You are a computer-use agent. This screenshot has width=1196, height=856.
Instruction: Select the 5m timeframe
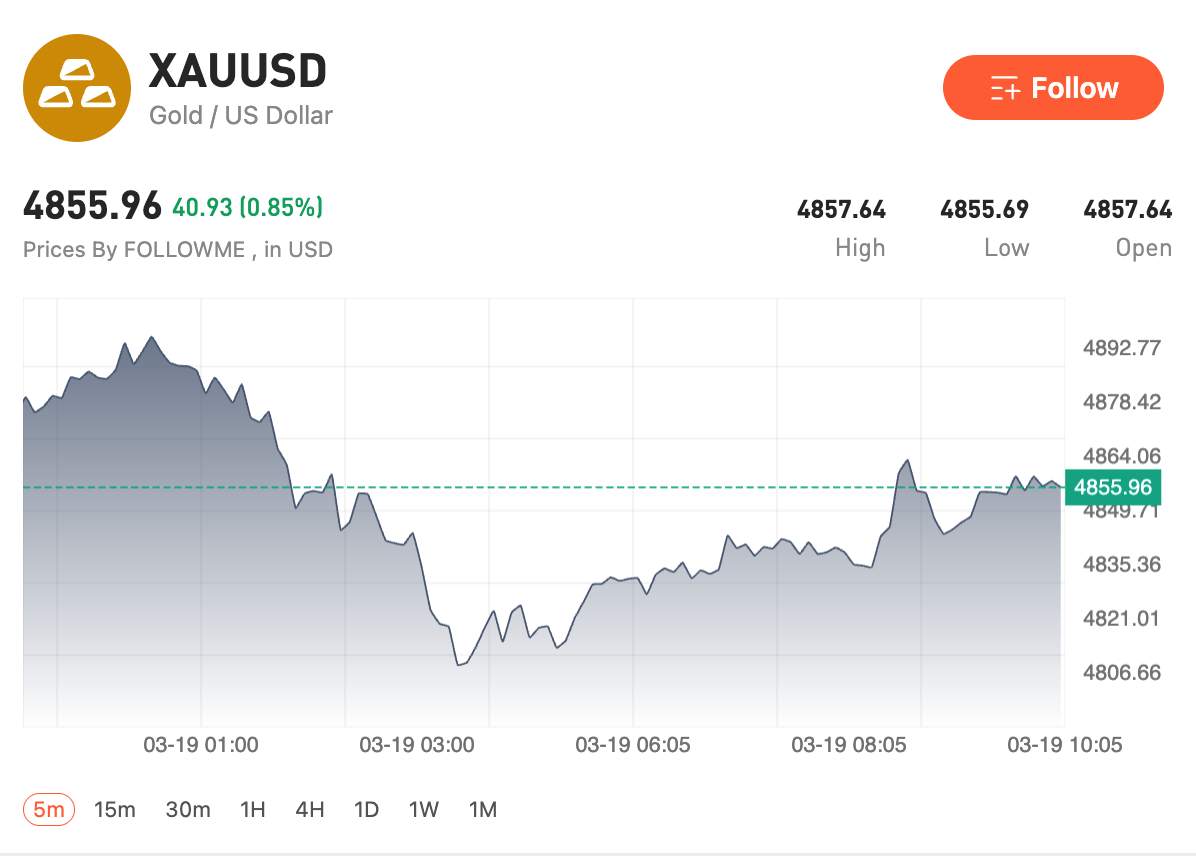[47, 810]
